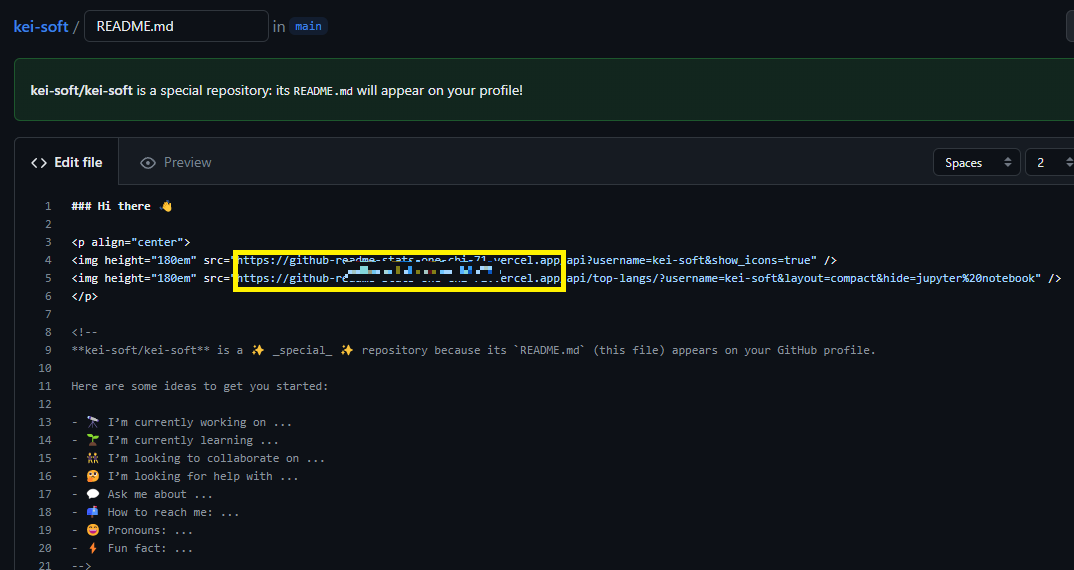The height and width of the screenshot is (570, 1074).
Task: Click line number 20 in gutter
Action: (45, 548)
